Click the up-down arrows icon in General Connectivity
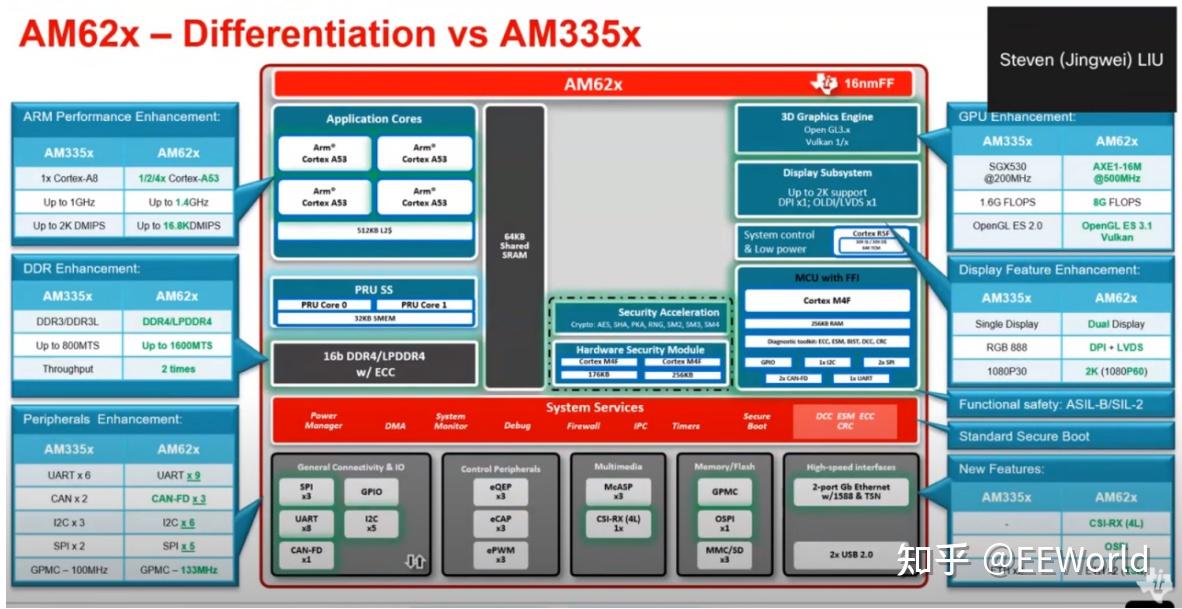This screenshot has width=1182, height=609. click(x=414, y=561)
